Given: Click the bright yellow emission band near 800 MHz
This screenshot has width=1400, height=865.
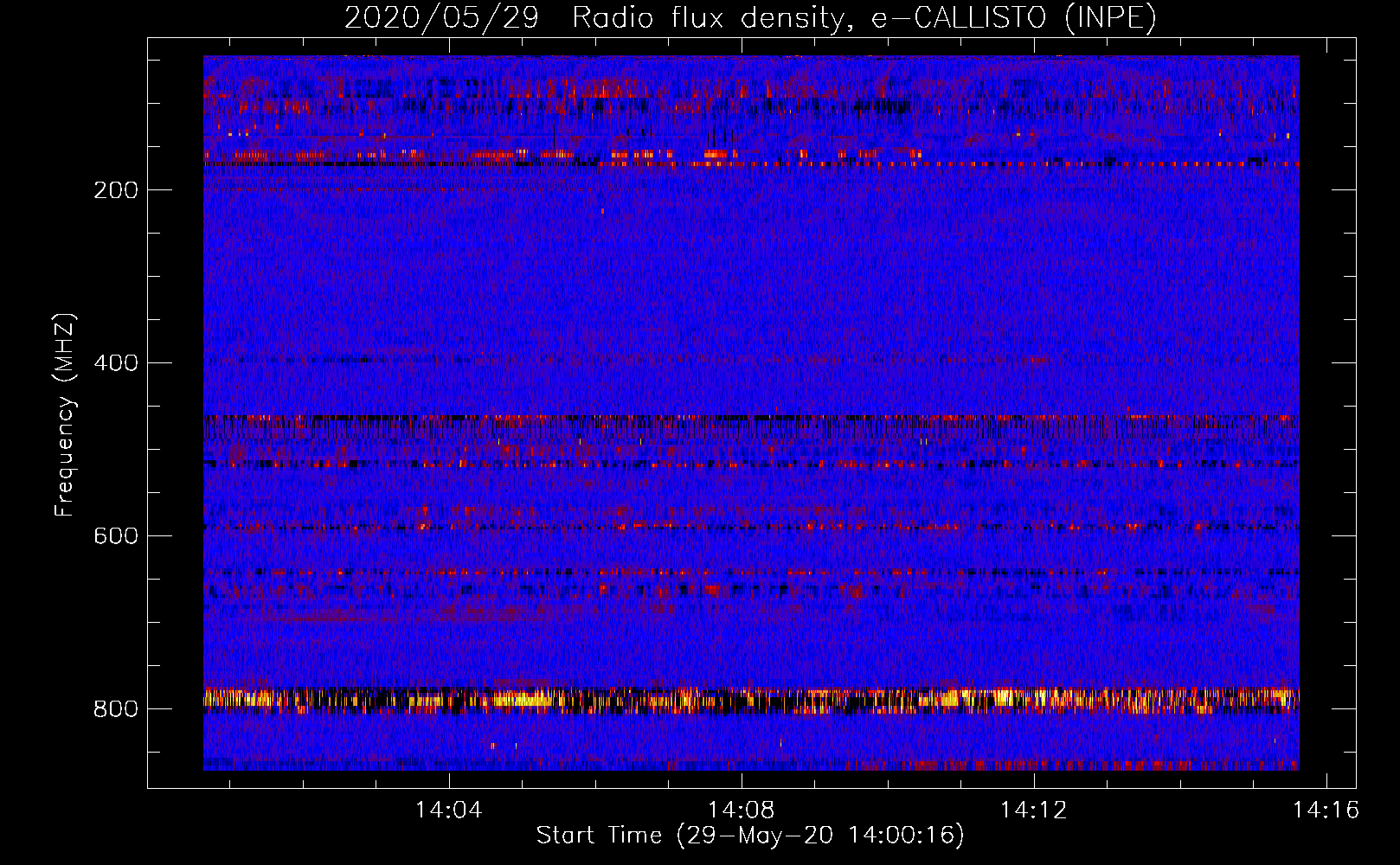Looking at the screenshot, I should pyautogui.click(x=751, y=699).
